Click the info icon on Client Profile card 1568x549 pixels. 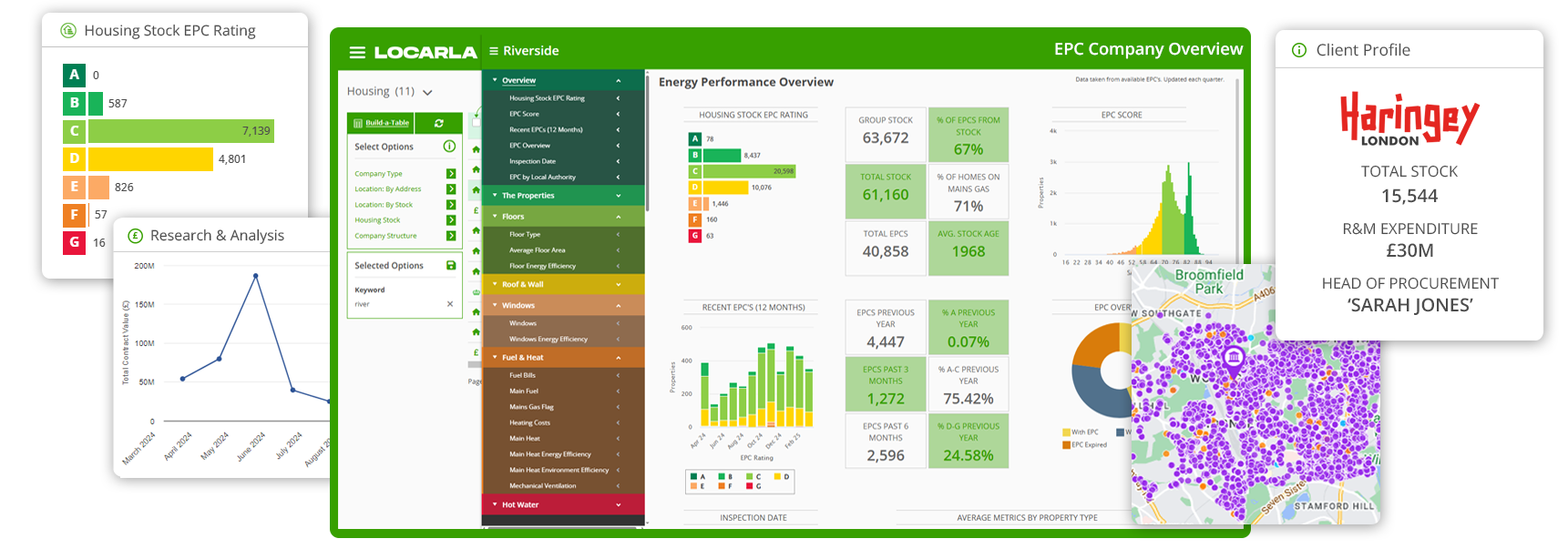1299,50
